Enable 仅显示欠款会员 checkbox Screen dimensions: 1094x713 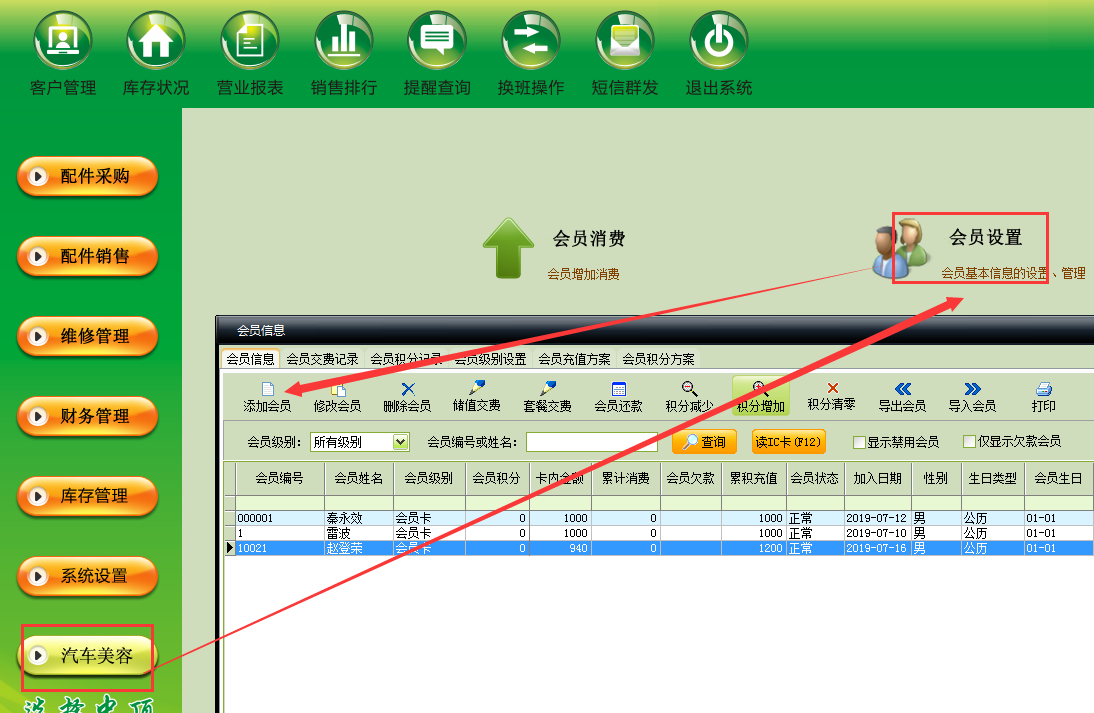pos(969,442)
